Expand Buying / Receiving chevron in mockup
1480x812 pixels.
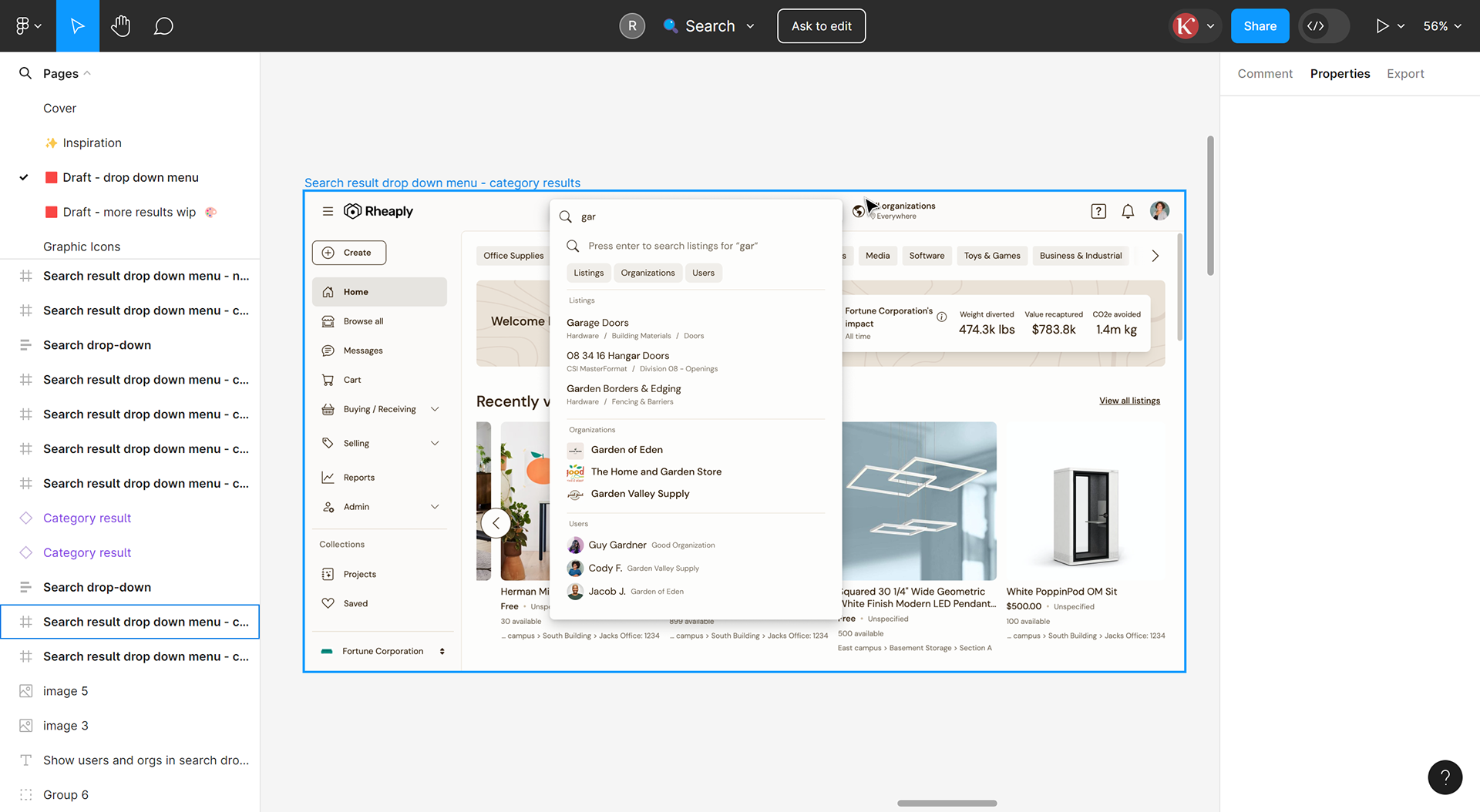tap(435, 409)
